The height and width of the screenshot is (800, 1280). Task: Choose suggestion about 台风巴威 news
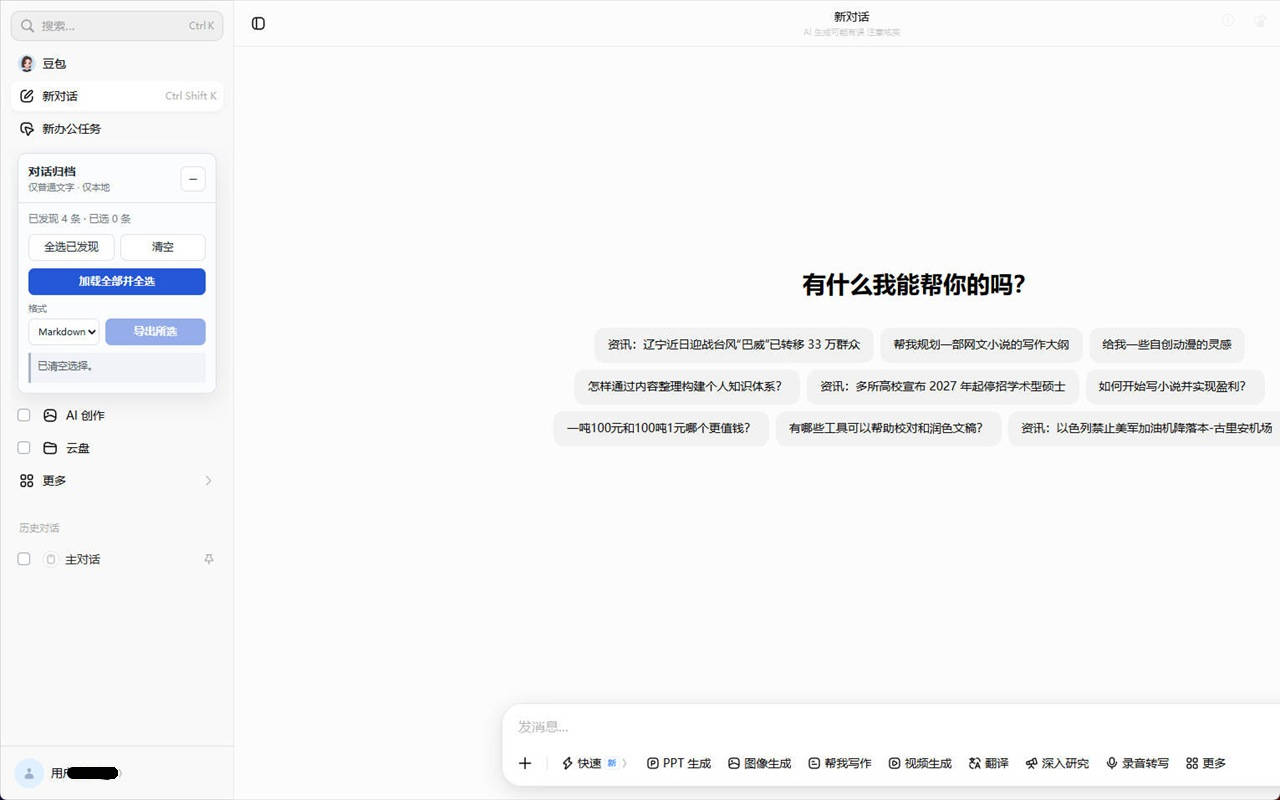[734, 345]
